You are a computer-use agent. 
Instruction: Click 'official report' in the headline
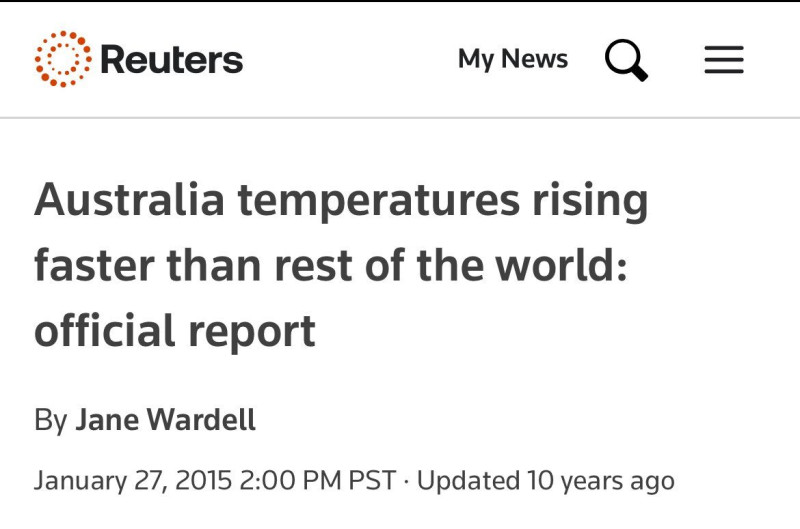tap(175, 332)
